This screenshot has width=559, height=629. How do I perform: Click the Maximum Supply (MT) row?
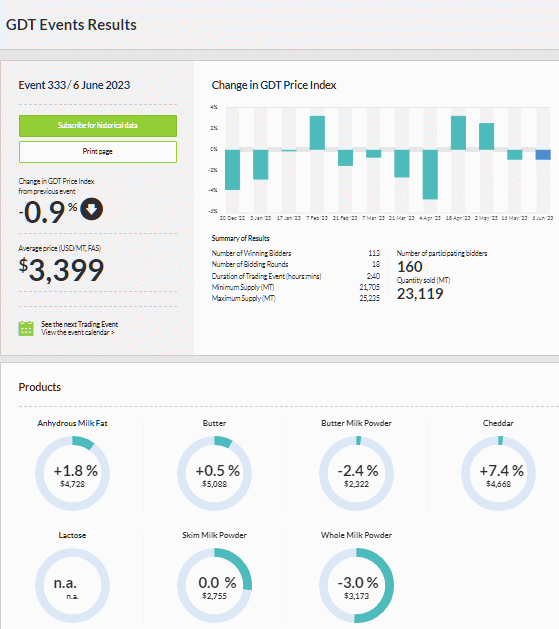pos(296,298)
